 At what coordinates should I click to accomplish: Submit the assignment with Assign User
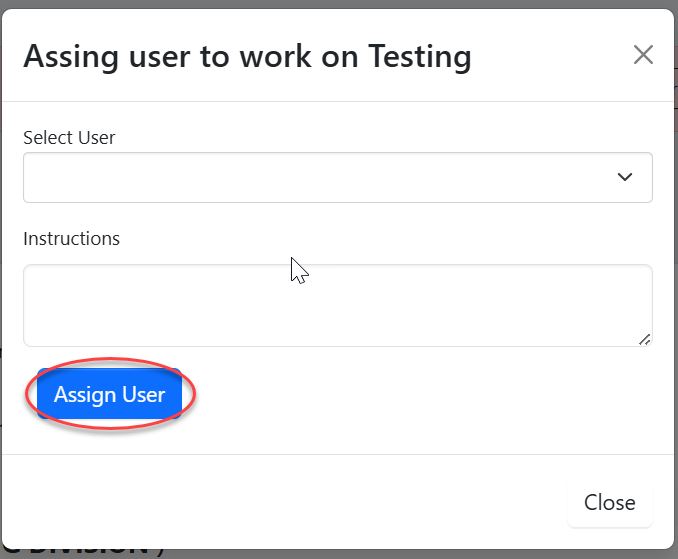(x=109, y=394)
